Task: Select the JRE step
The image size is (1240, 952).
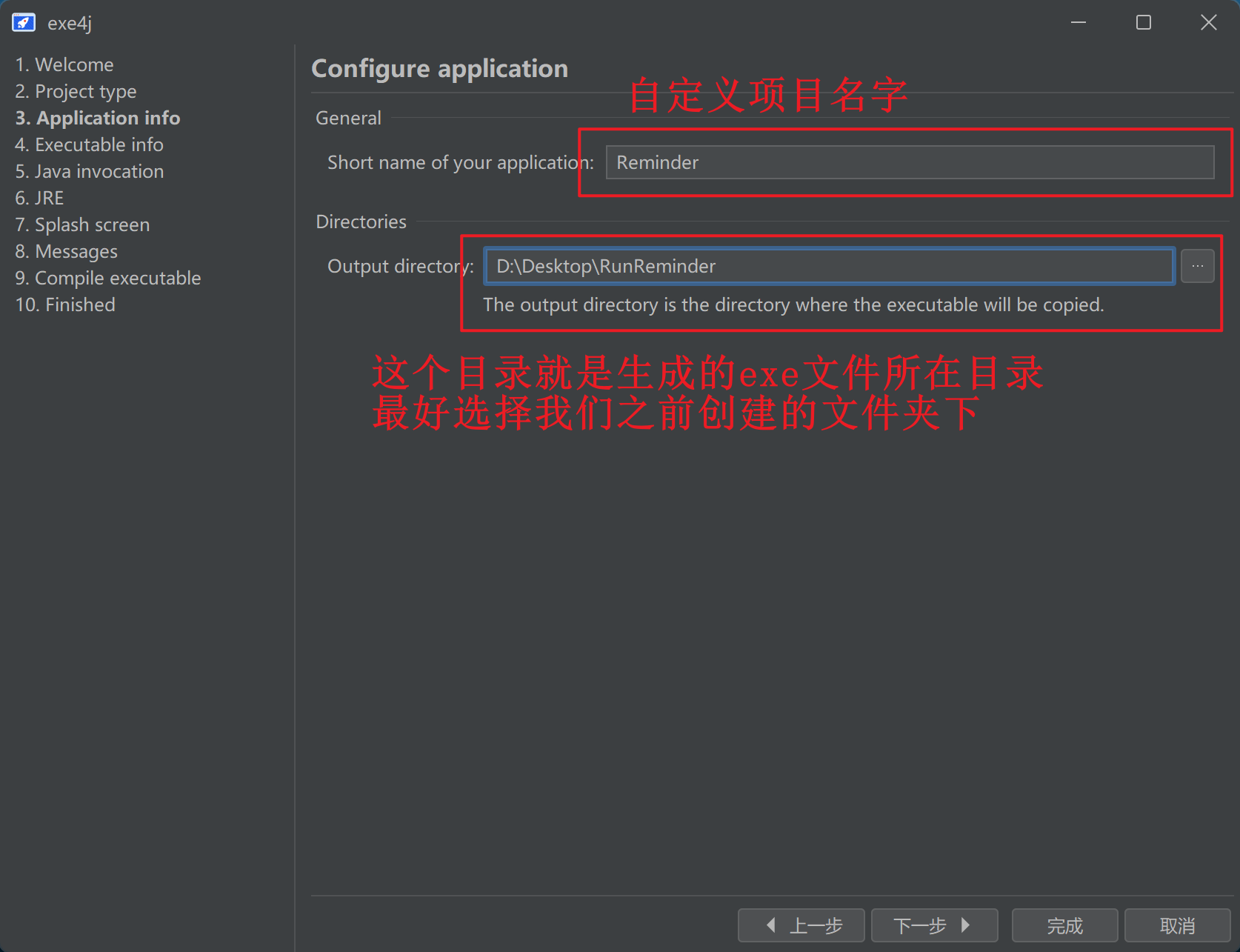Action: (40, 198)
